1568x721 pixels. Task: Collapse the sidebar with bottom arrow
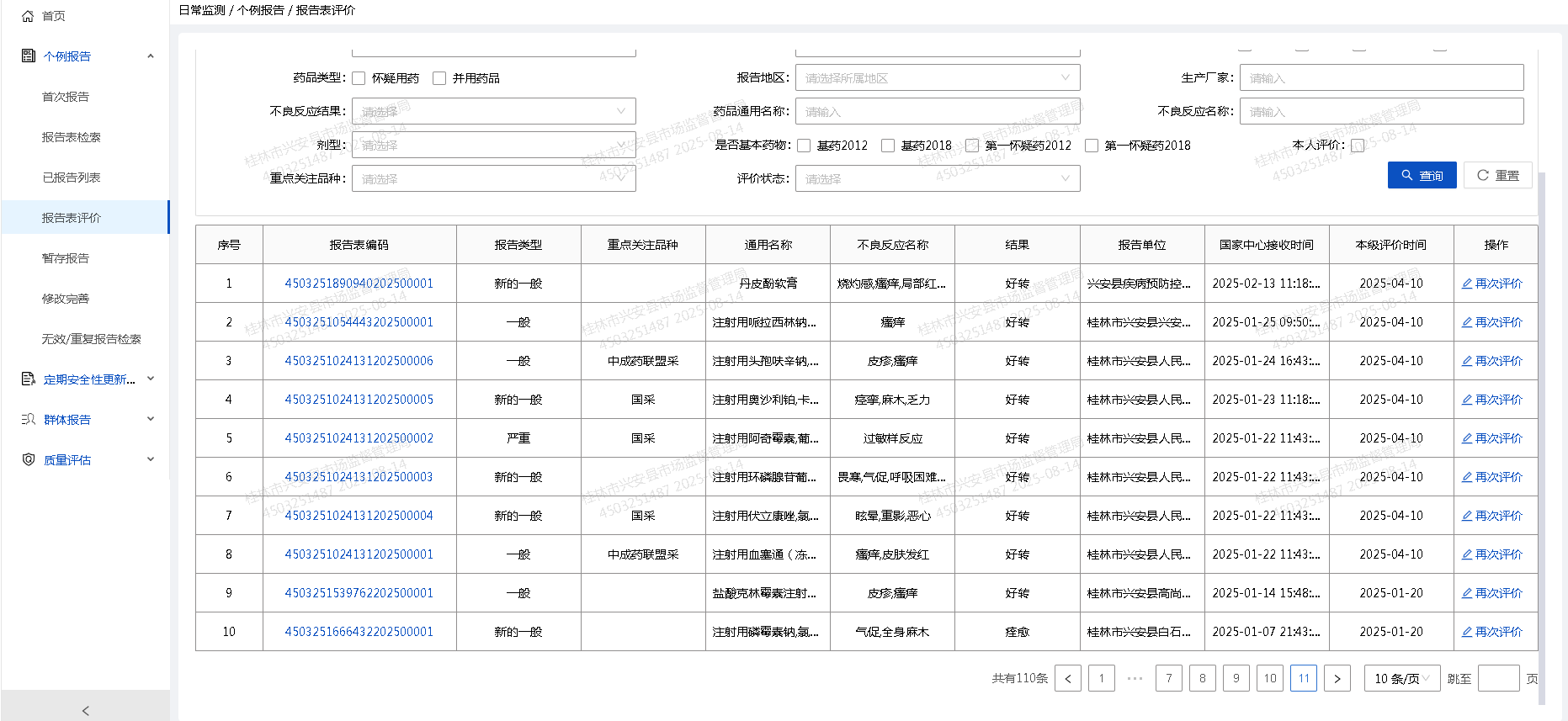(x=85, y=710)
